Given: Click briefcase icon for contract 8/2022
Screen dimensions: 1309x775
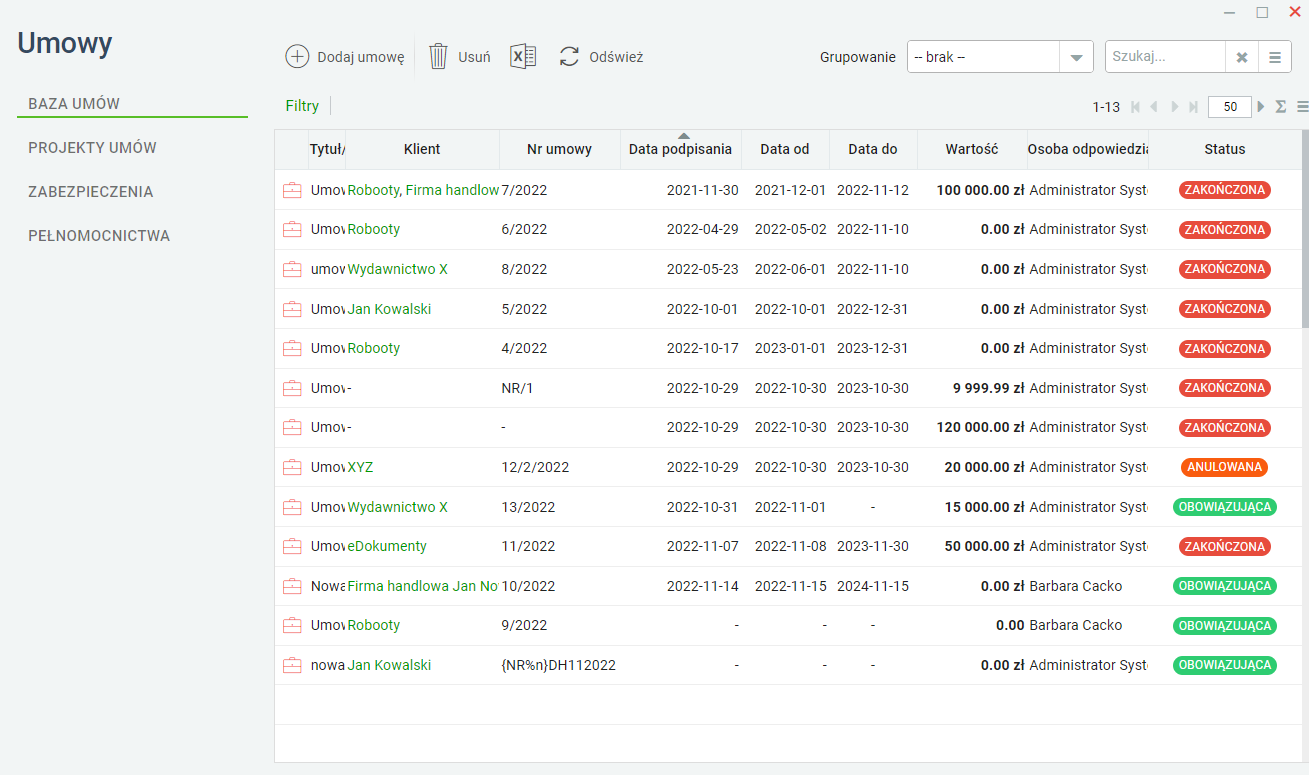Looking at the screenshot, I should (292, 269).
